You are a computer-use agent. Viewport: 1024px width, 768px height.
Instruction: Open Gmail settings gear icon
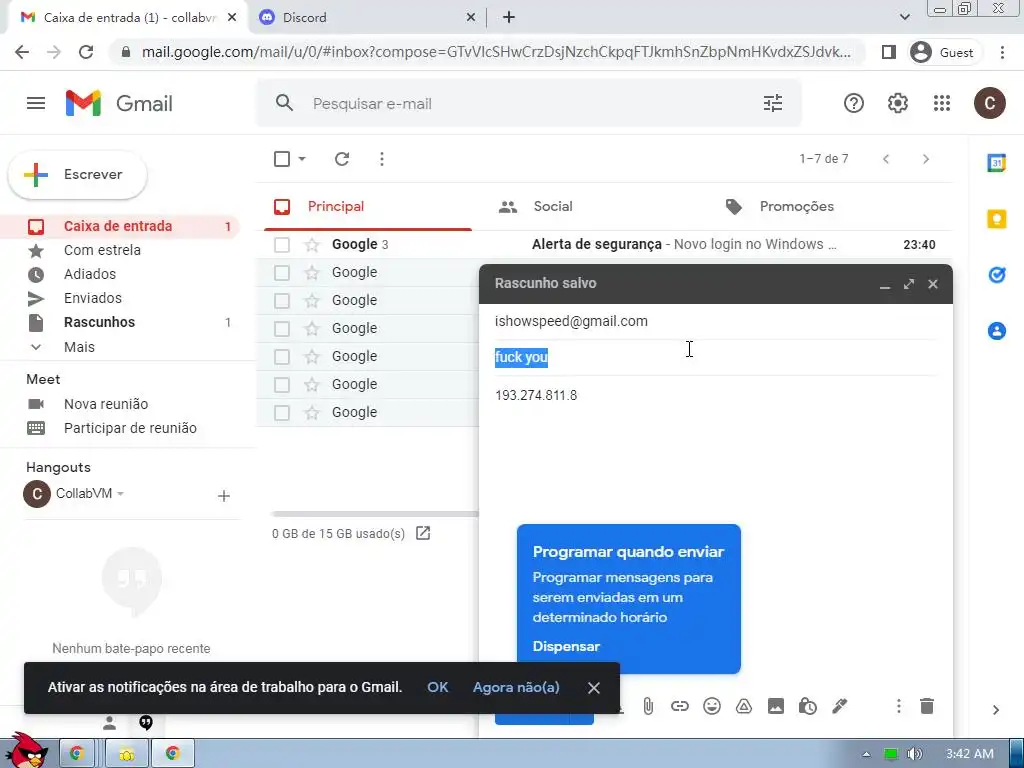[898, 103]
